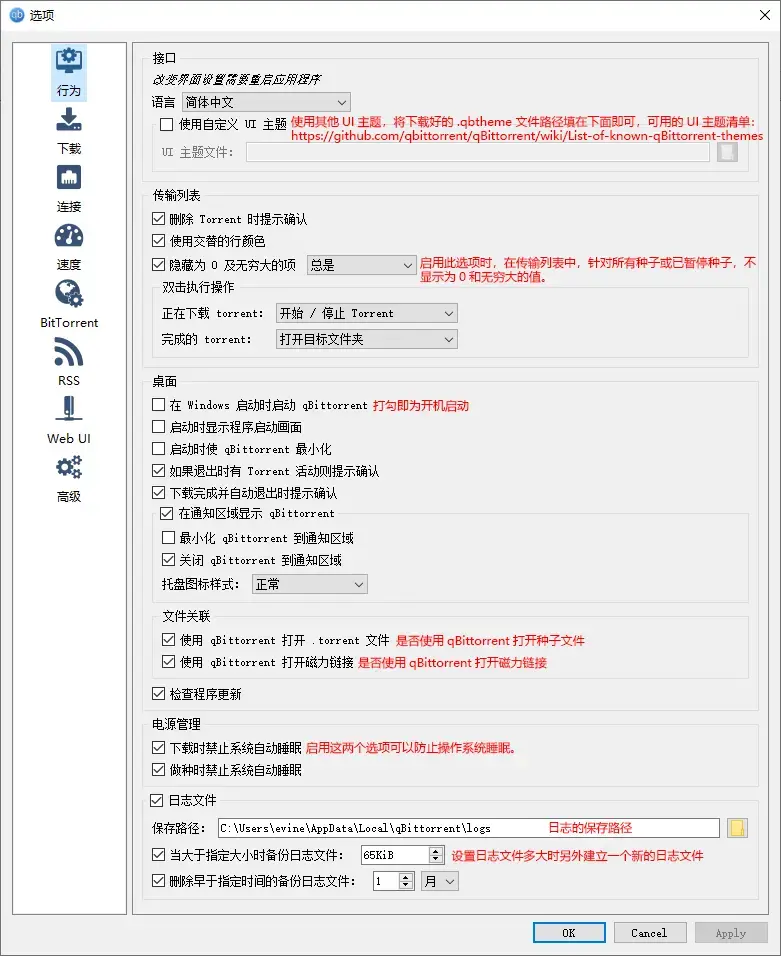Toggle 检查程序更新 checkbox

point(159,693)
